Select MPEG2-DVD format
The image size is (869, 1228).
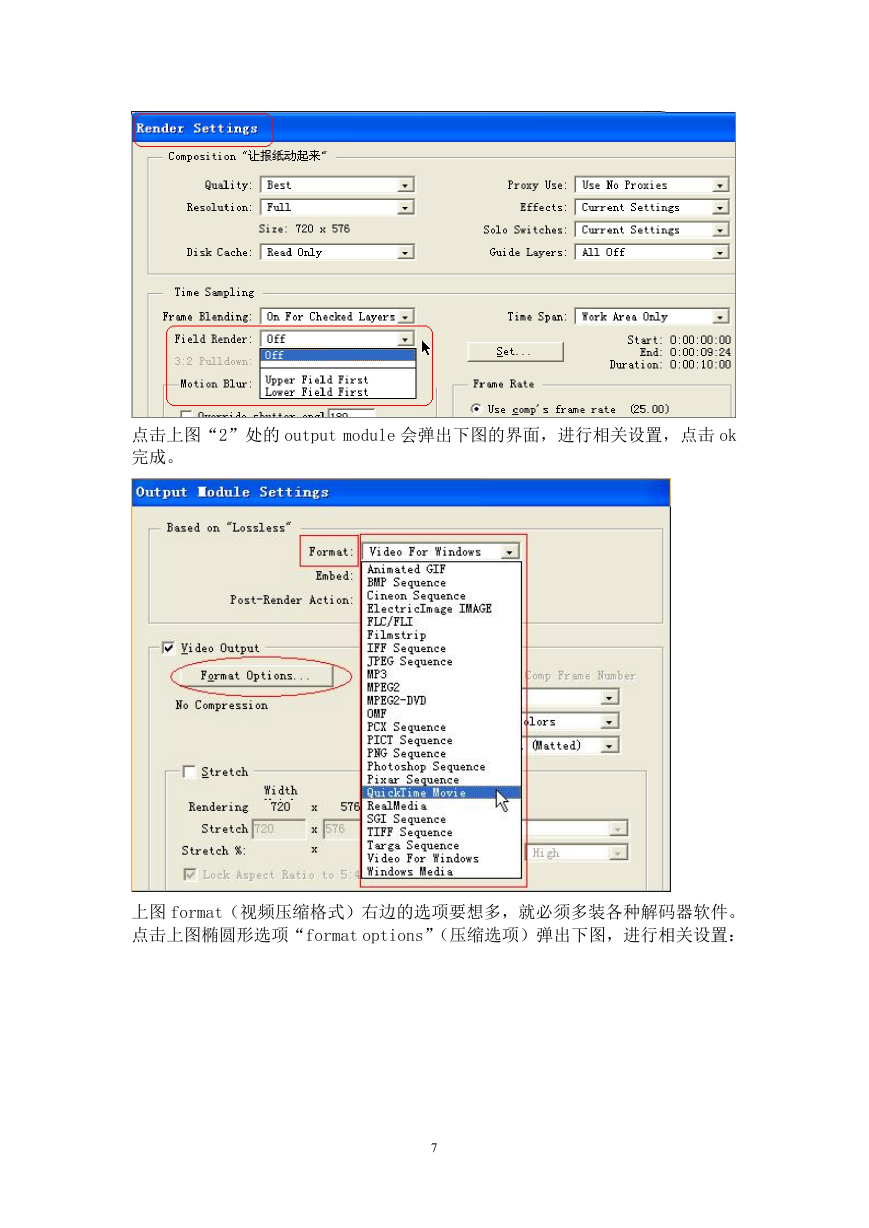(441, 700)
